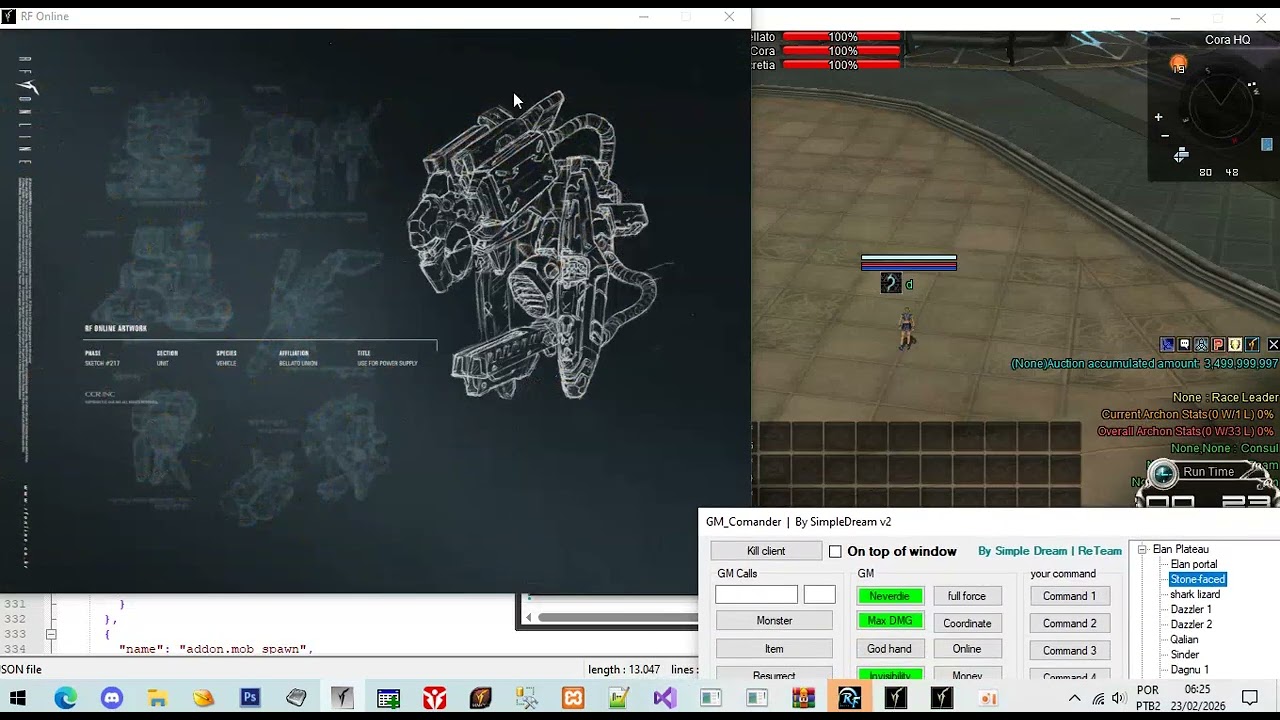Viewport: 1280px width, 720px height.
Task: Open Discord from taskbar
Action: [111, 698]
